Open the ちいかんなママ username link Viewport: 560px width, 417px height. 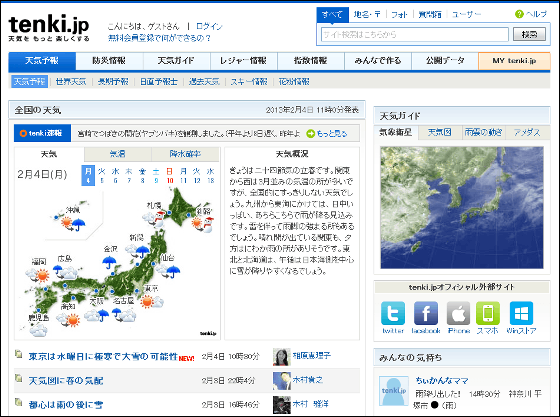[441, 381]
